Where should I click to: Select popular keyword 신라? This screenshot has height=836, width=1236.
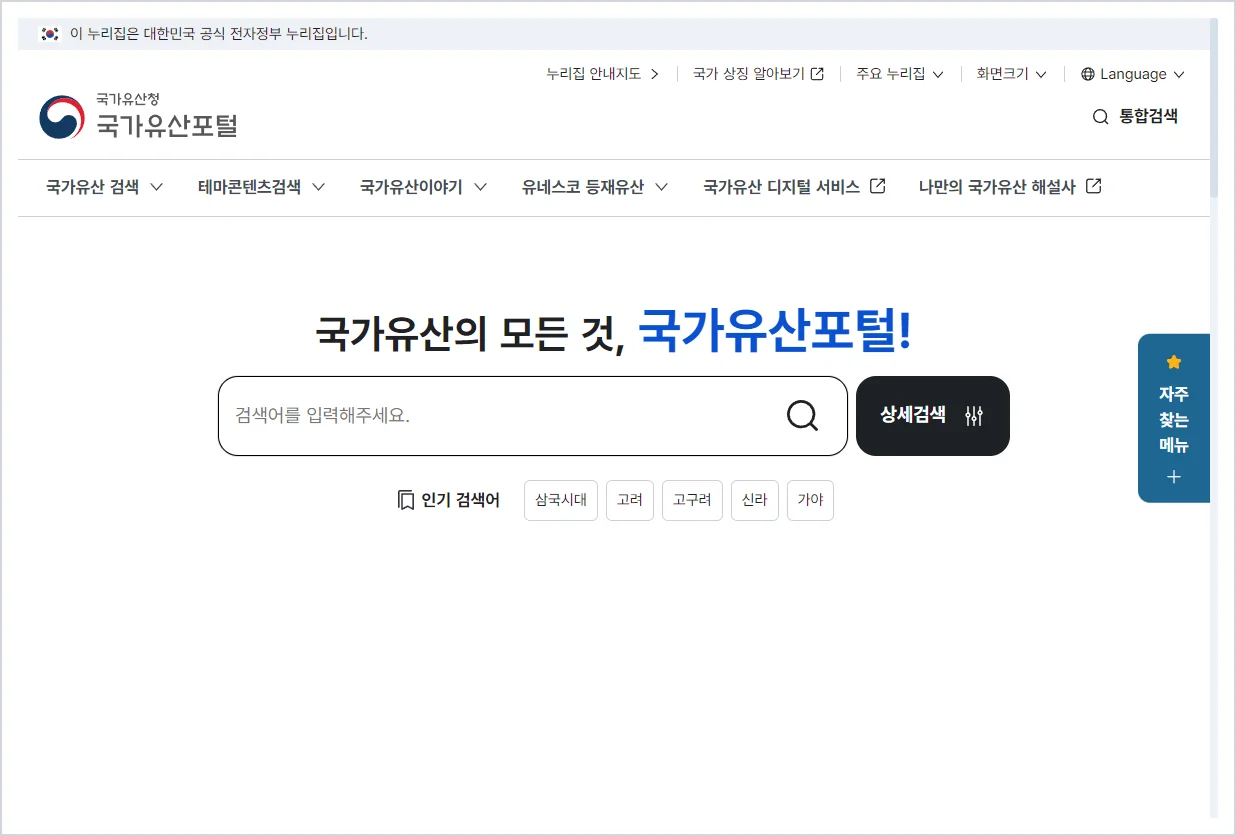pyautogui.click(x=755, y=500)
